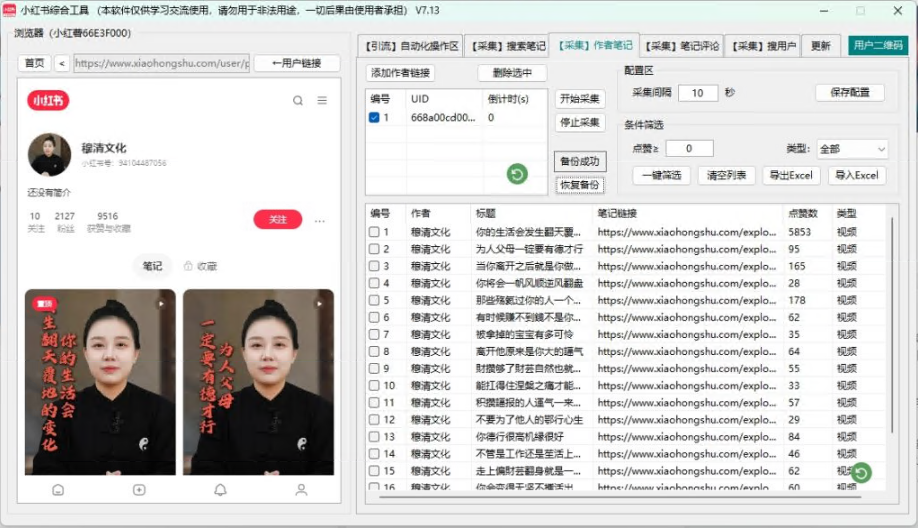This screenshot has height=530, width=918.
Task: Click the ←用户链接 button
Action: click(297, 63)
